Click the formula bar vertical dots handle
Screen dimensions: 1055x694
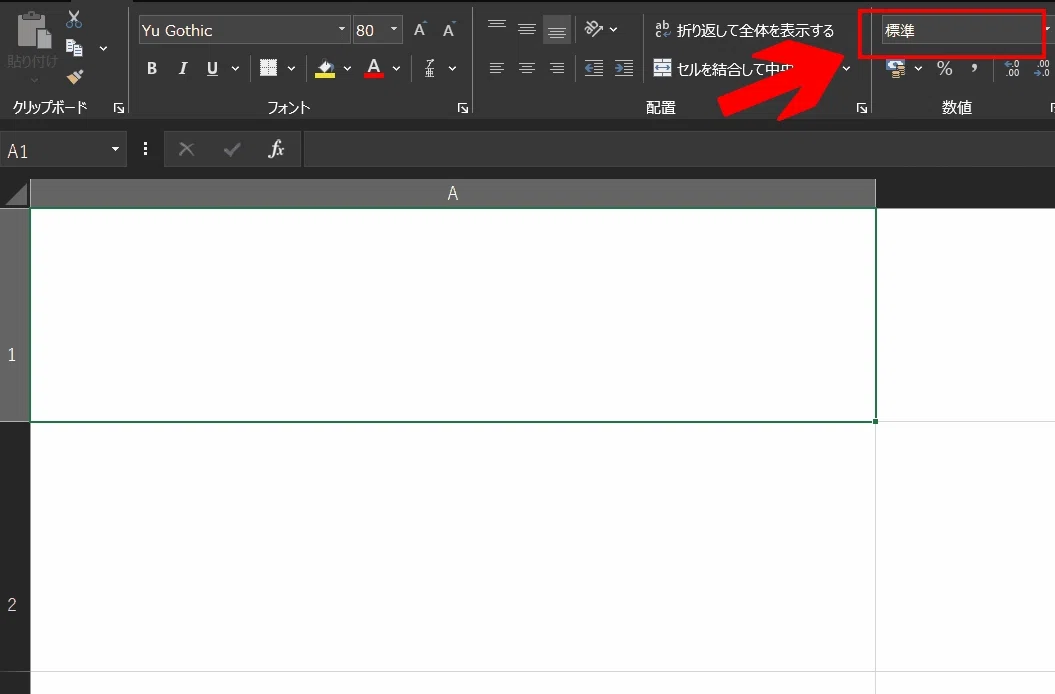(x=145, y=149)
